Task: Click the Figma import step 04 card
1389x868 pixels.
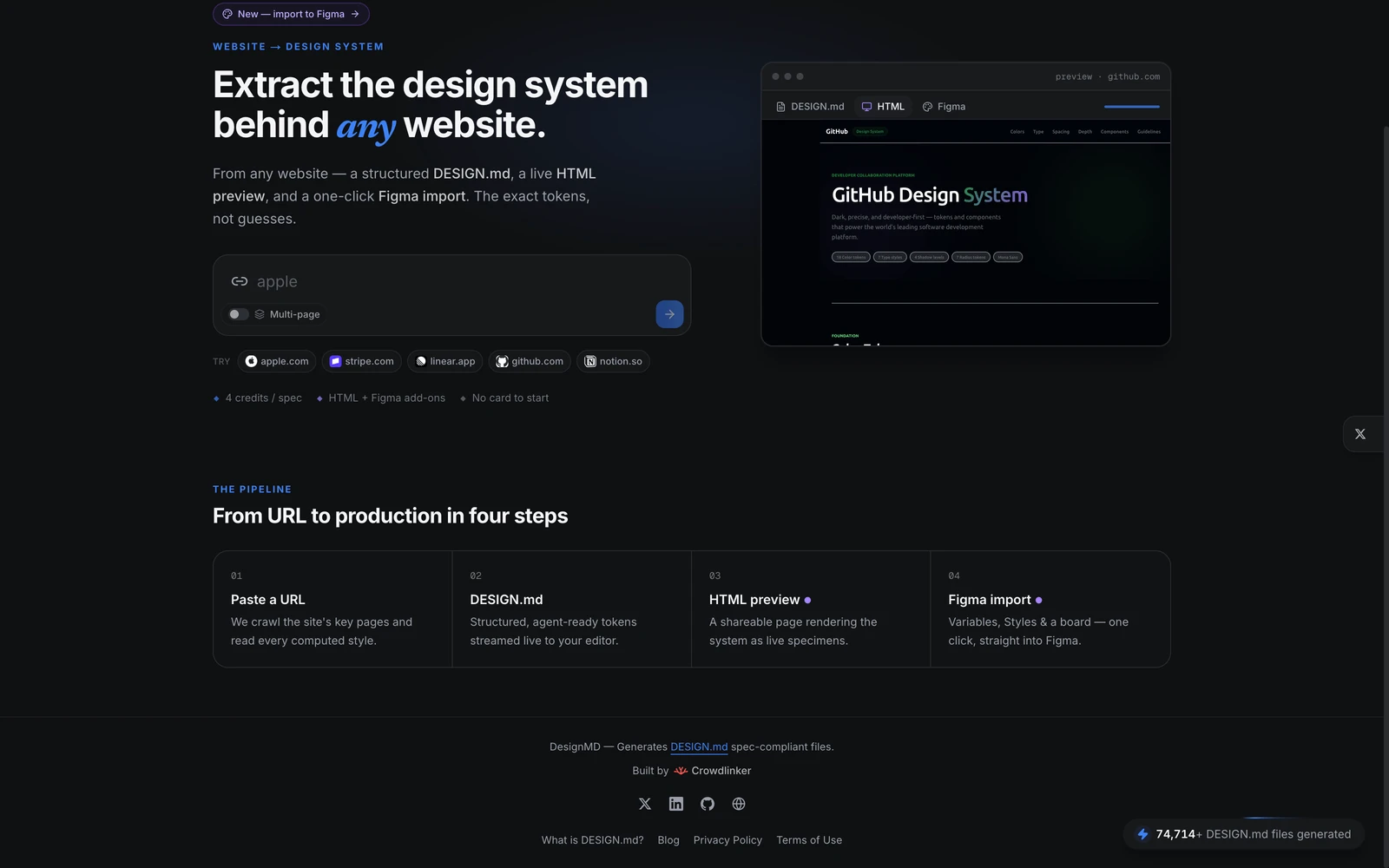Action: pyautogui.click(x=1050, y=608)
